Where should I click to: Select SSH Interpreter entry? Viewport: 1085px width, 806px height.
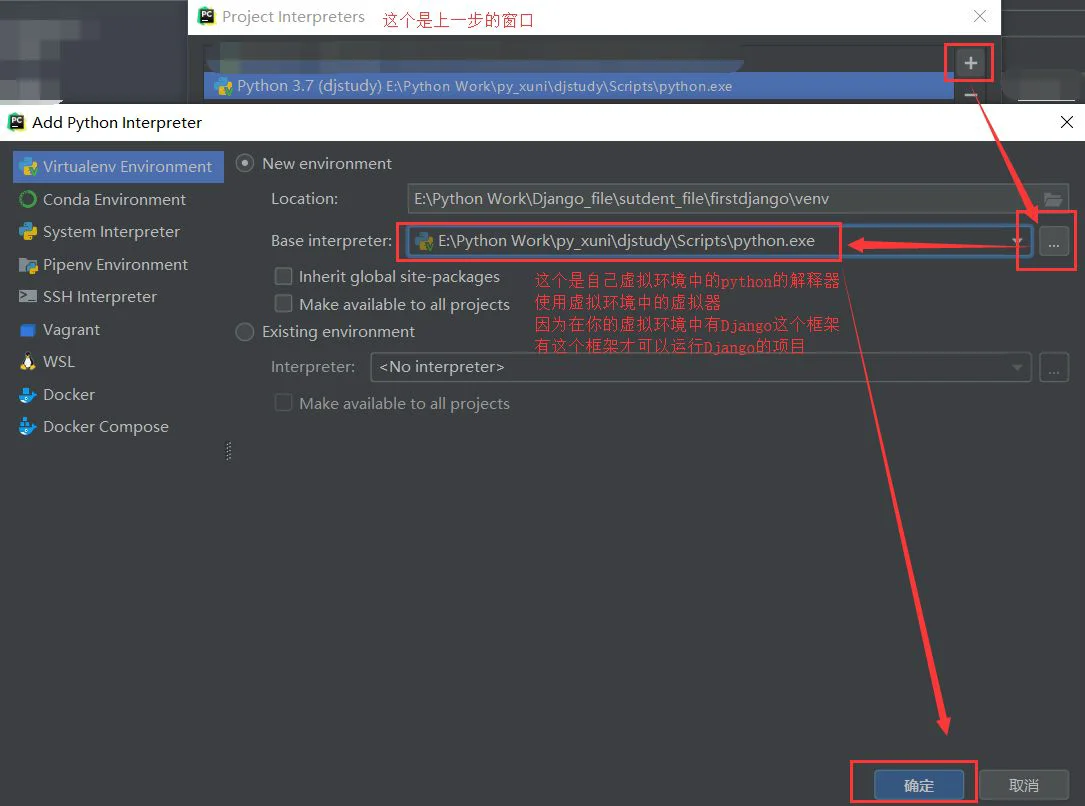click(x=100, y=297)
